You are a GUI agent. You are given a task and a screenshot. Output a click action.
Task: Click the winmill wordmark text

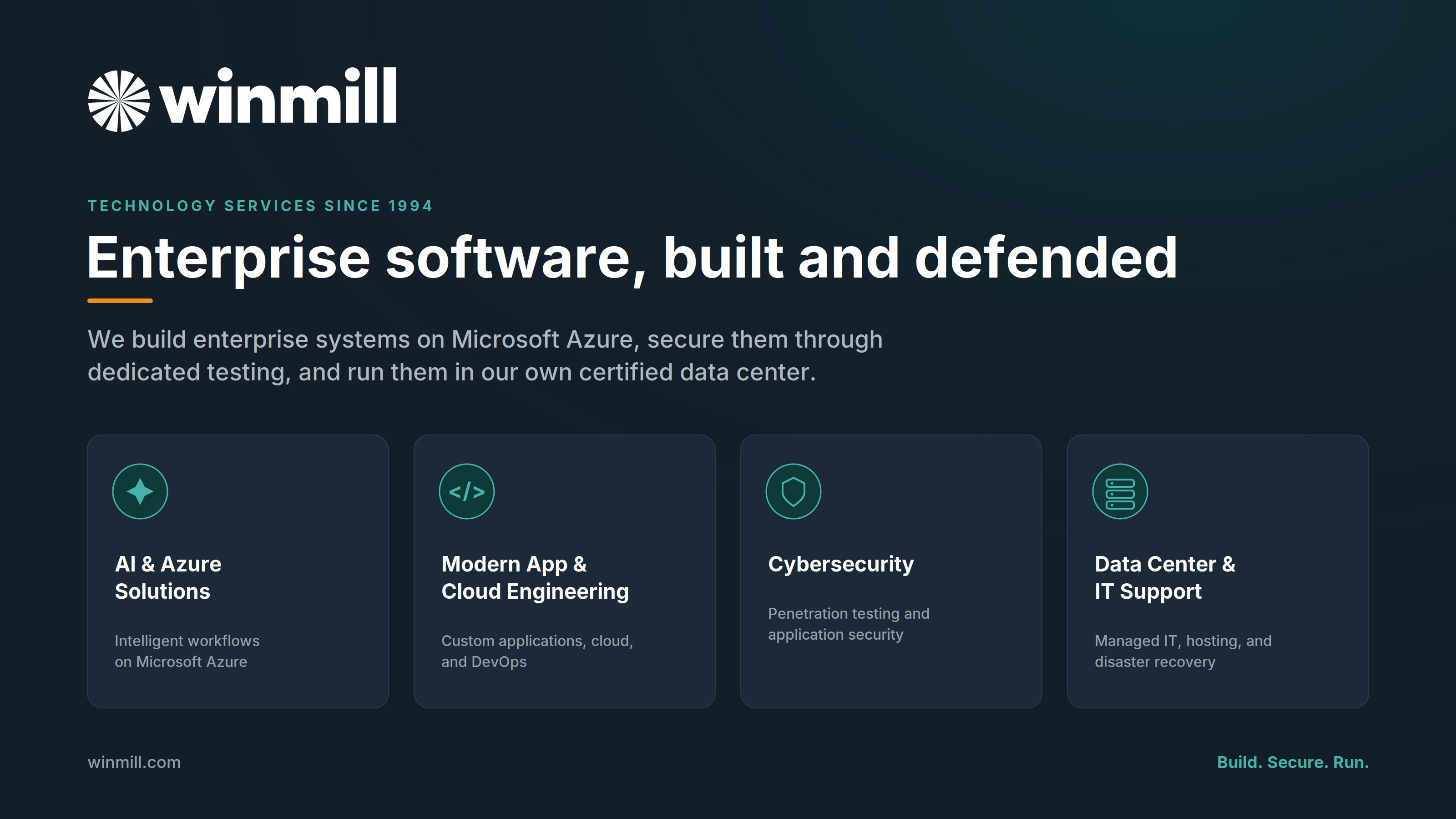pyautogui.click(x=278, y=95)
